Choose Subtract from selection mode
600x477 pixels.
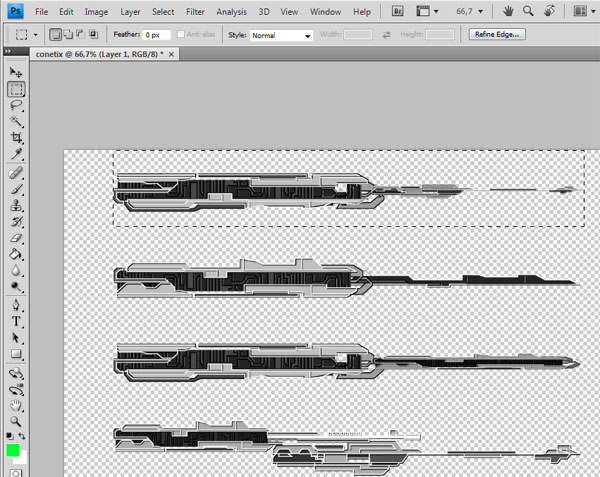[80, 34]
